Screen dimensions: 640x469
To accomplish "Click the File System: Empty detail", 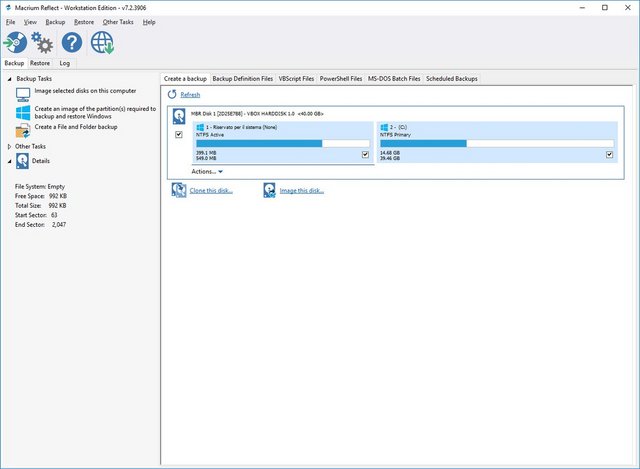I will point(40,187).
